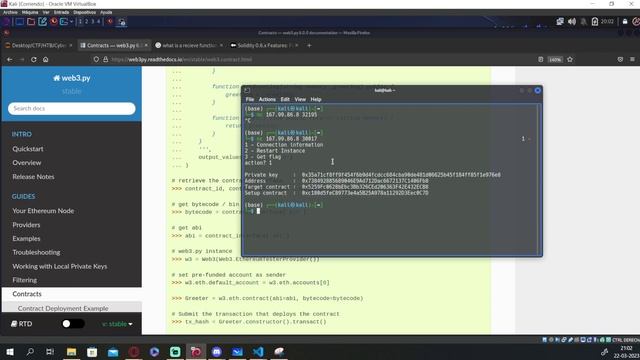Switch to workspace 3 in Kali panel
Viewport: 640px width, 360px height.
pyautogui.click(x=93, y=22)
